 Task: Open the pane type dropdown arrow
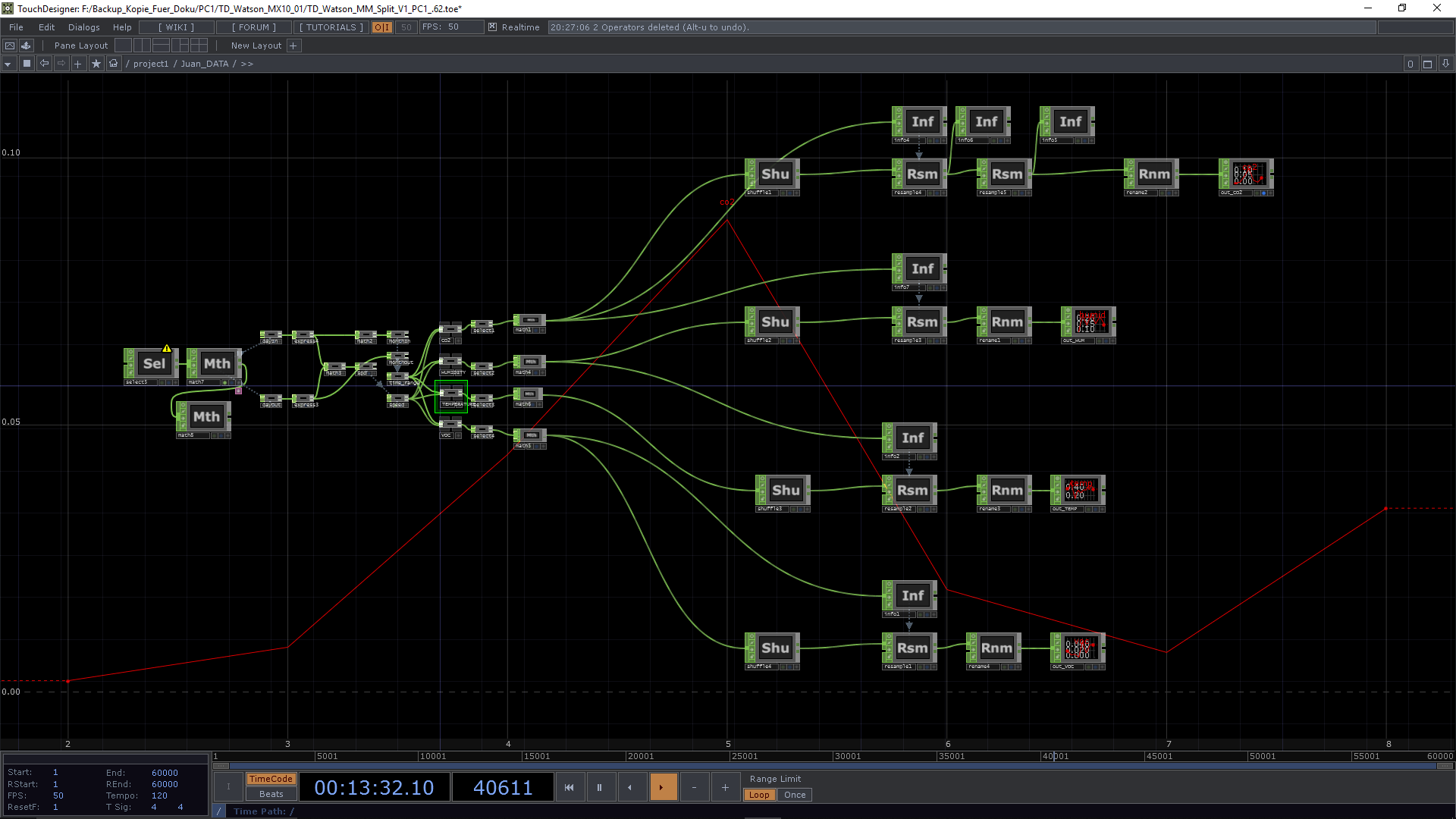click(x=8, y=64)
